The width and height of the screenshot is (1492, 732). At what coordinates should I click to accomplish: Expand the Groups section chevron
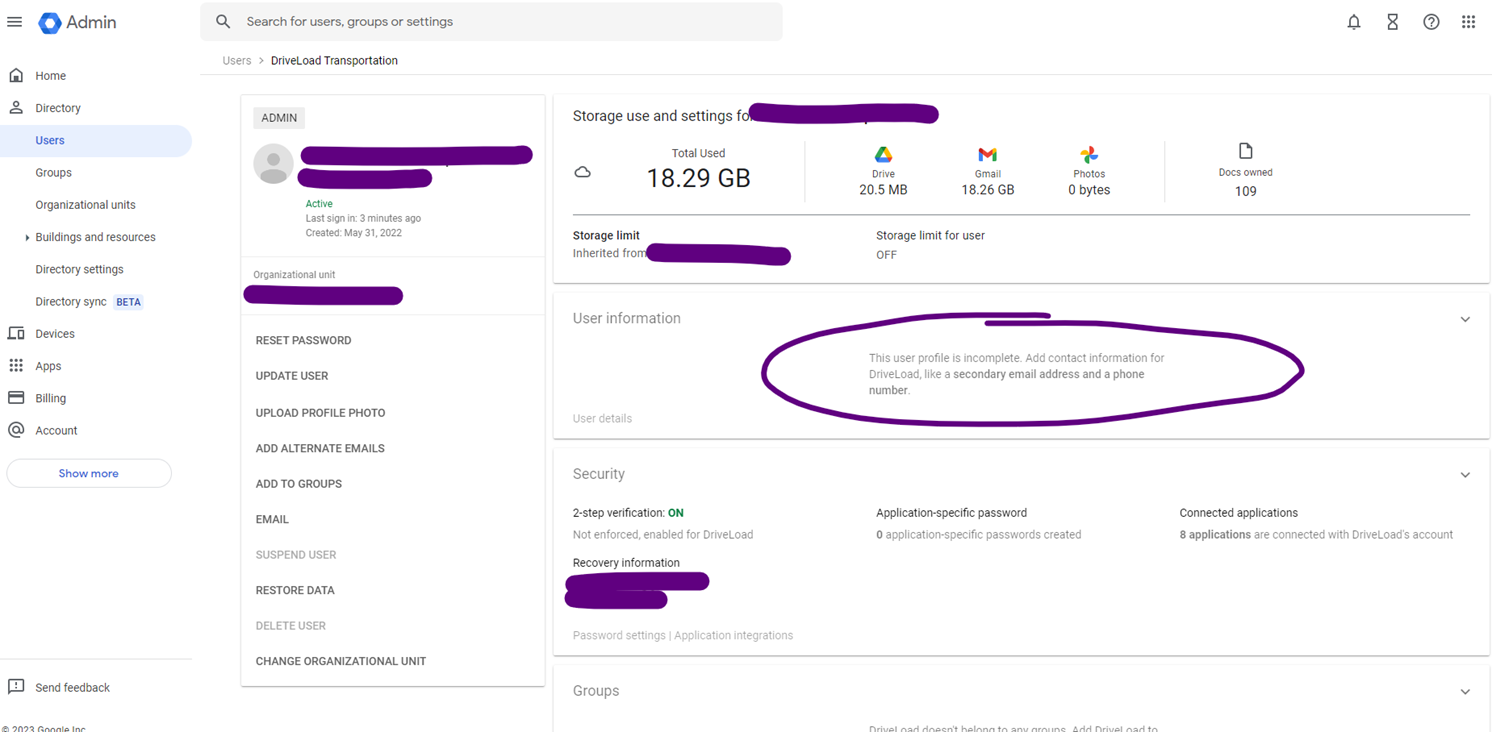(1464, 692)
